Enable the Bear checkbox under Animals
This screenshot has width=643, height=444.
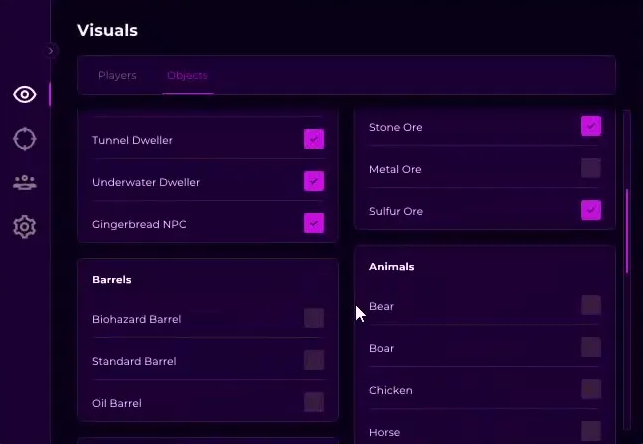pos(591,305)
